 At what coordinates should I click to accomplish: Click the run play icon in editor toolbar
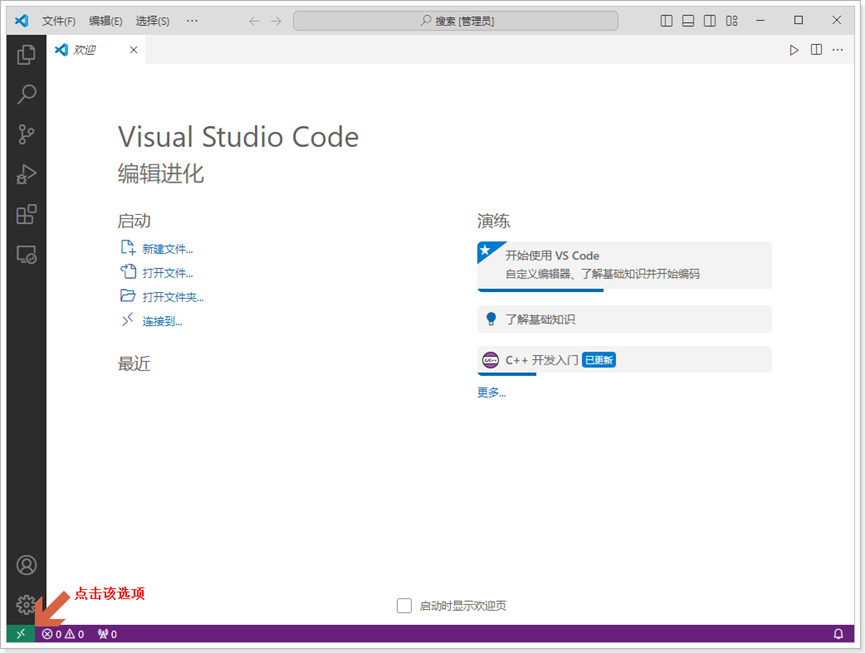point(794,50)
